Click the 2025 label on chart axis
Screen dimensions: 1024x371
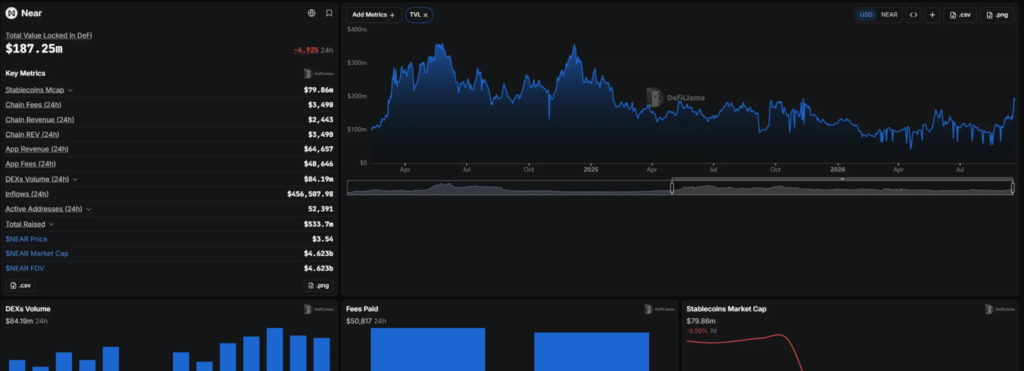(x=590, y=169)
